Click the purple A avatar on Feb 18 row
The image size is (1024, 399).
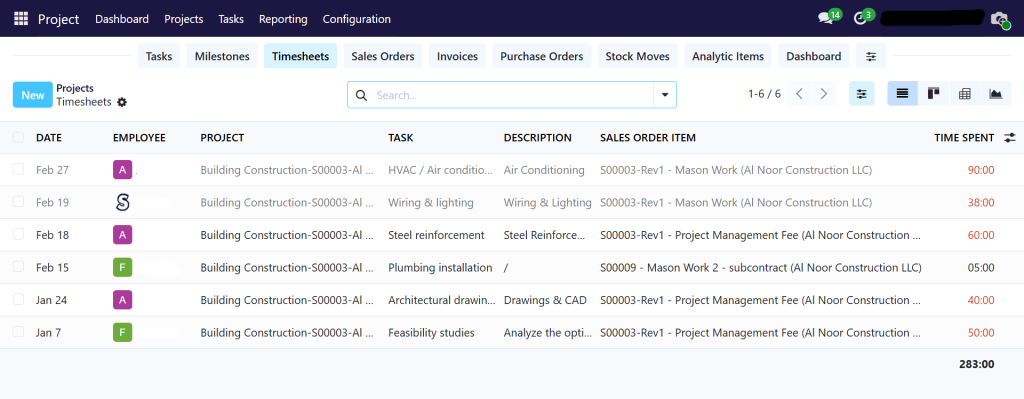(x=123, y=235)
